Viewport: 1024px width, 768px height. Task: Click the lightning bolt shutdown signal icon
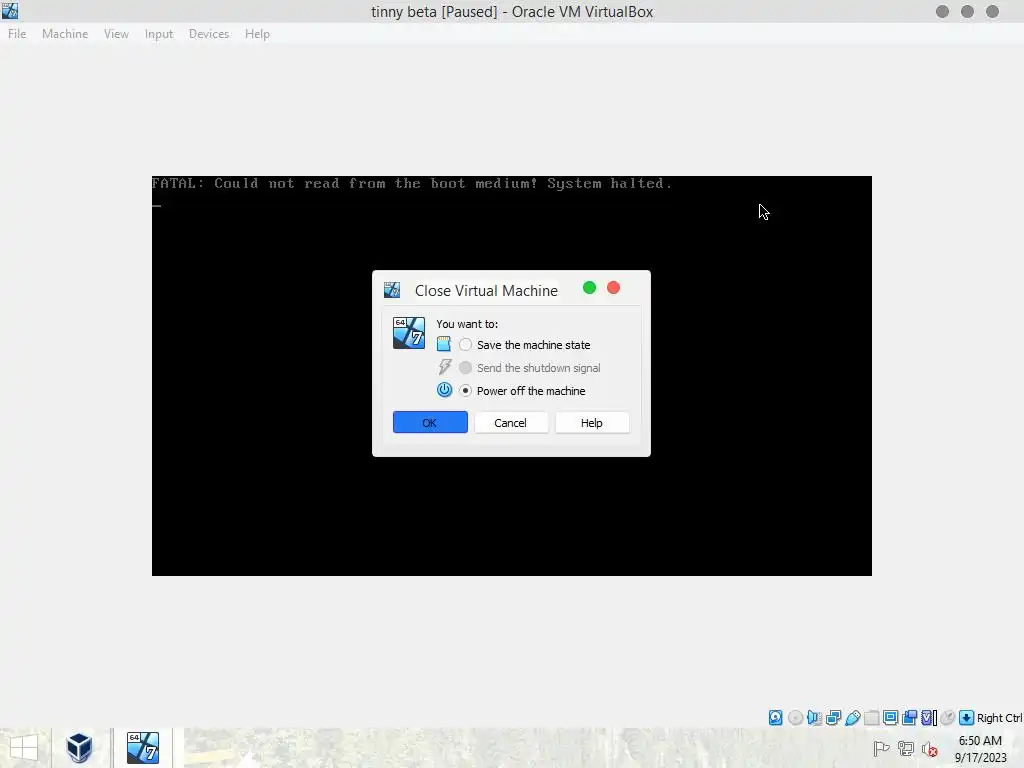click(445, 367)
